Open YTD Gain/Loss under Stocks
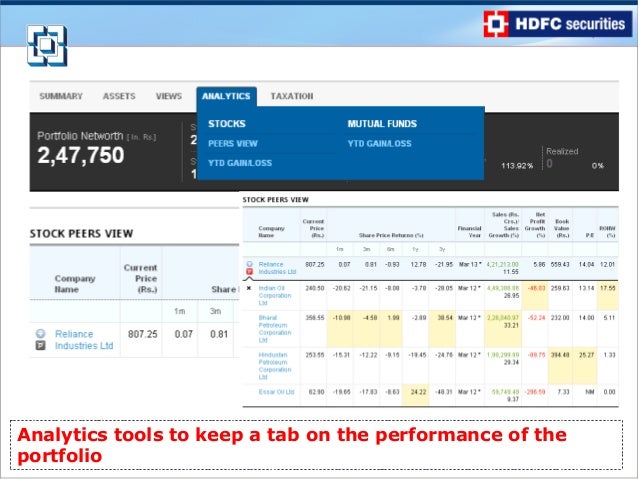638x479 pixels. (240, 163)
